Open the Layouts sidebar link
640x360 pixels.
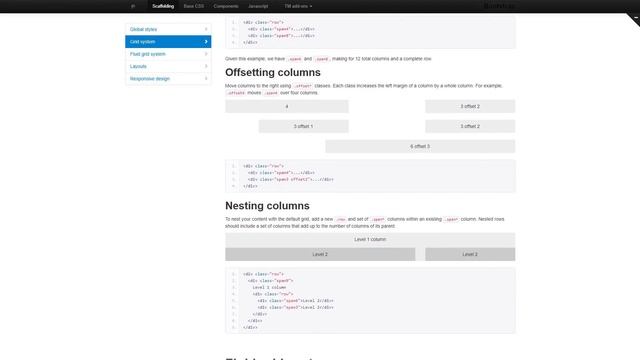[168, 66]
